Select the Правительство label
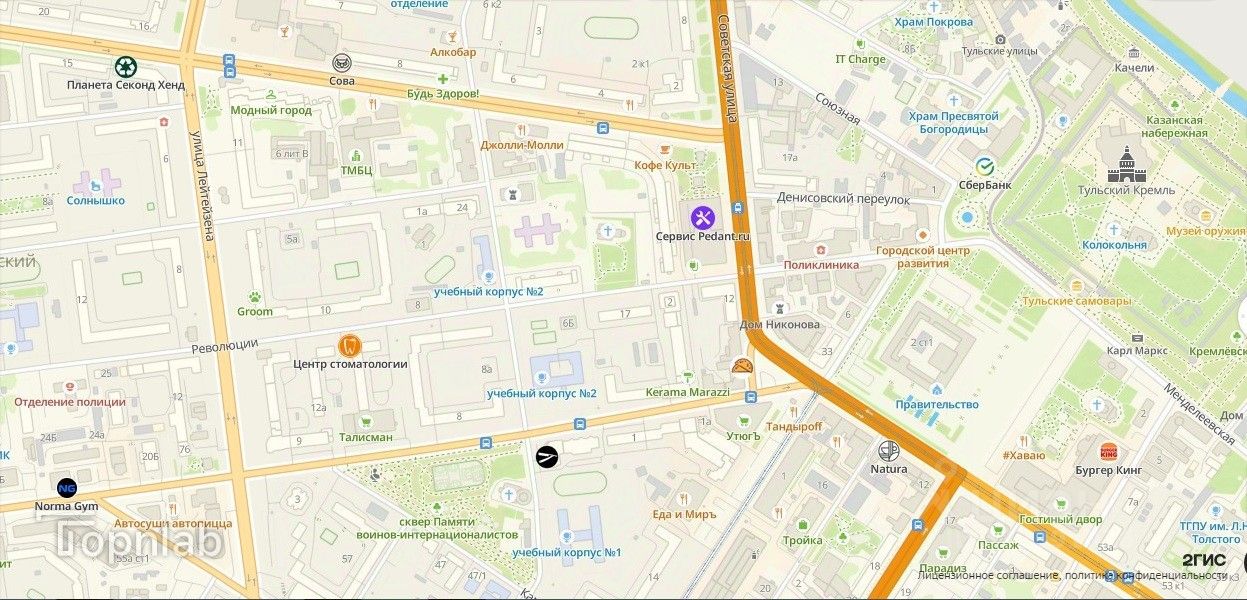1247x600 pixels. tap(937, 404)
